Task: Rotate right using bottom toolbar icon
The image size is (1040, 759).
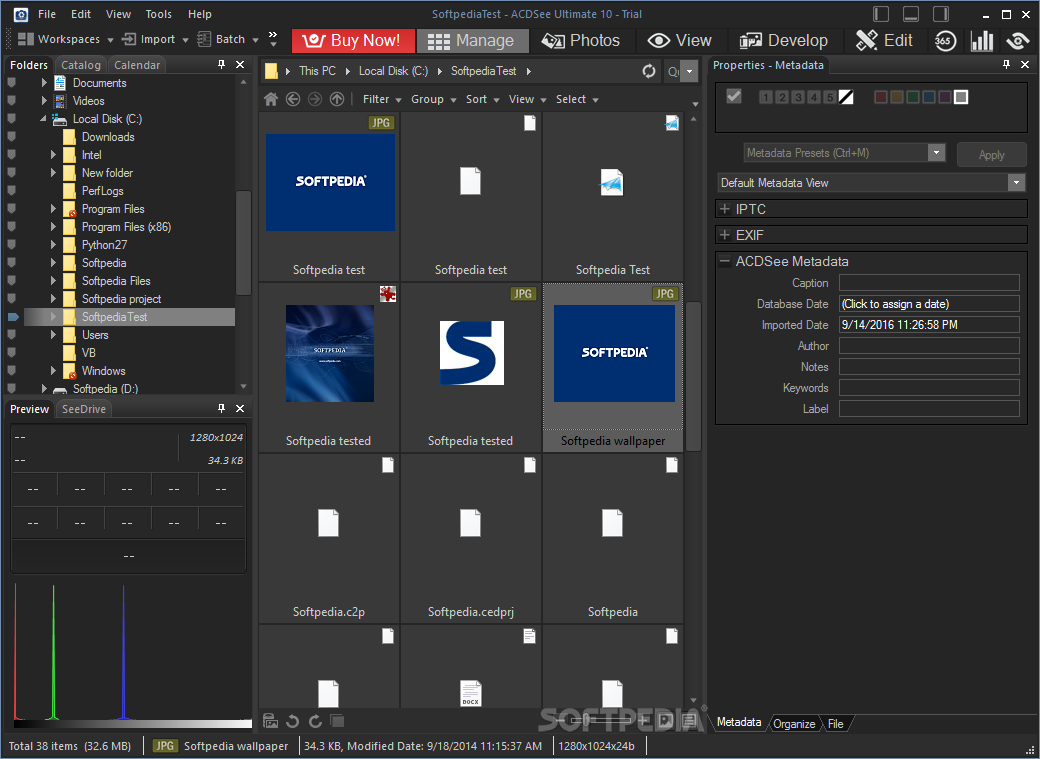Action: 315,721
